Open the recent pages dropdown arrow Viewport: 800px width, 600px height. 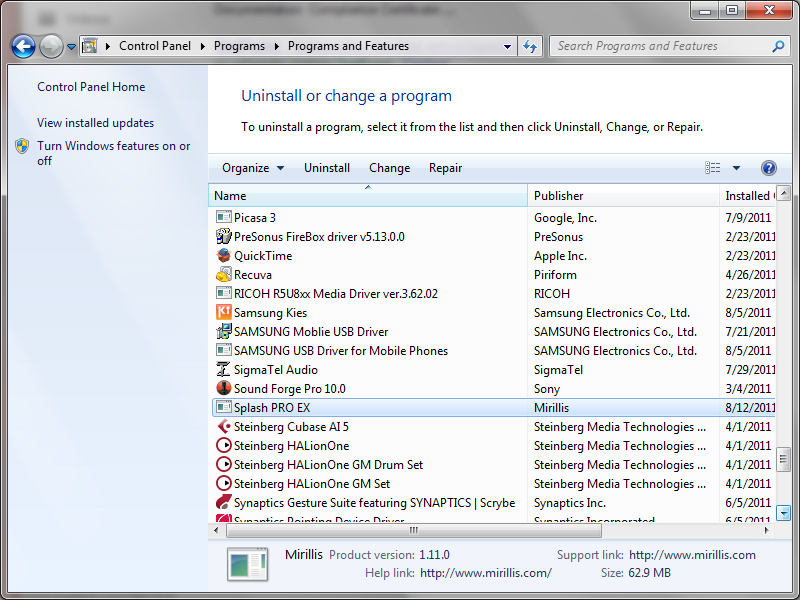tap(71, 47)
